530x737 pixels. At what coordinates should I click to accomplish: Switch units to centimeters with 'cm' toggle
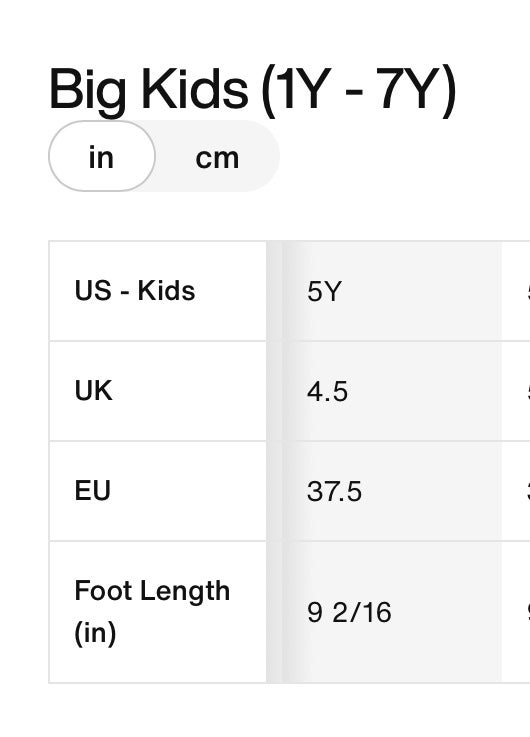point(217,157)
